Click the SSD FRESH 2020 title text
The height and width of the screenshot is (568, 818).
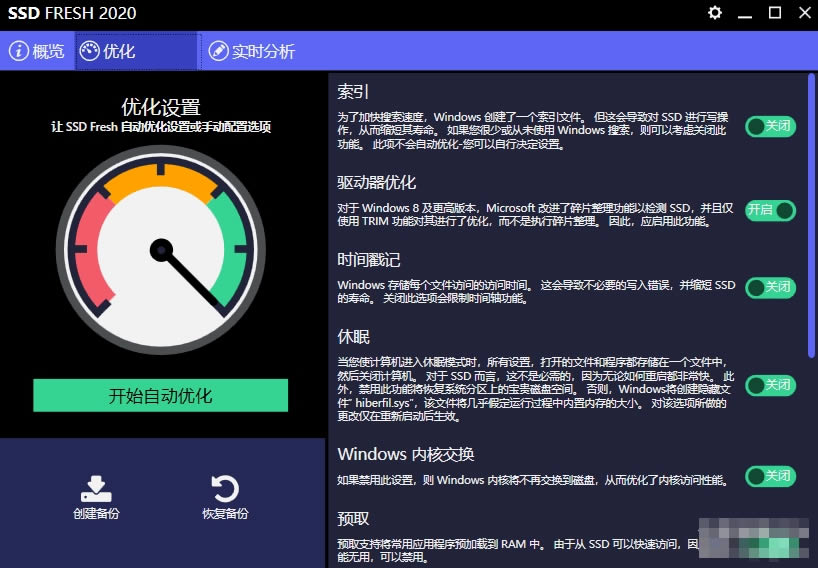(72, 13)
